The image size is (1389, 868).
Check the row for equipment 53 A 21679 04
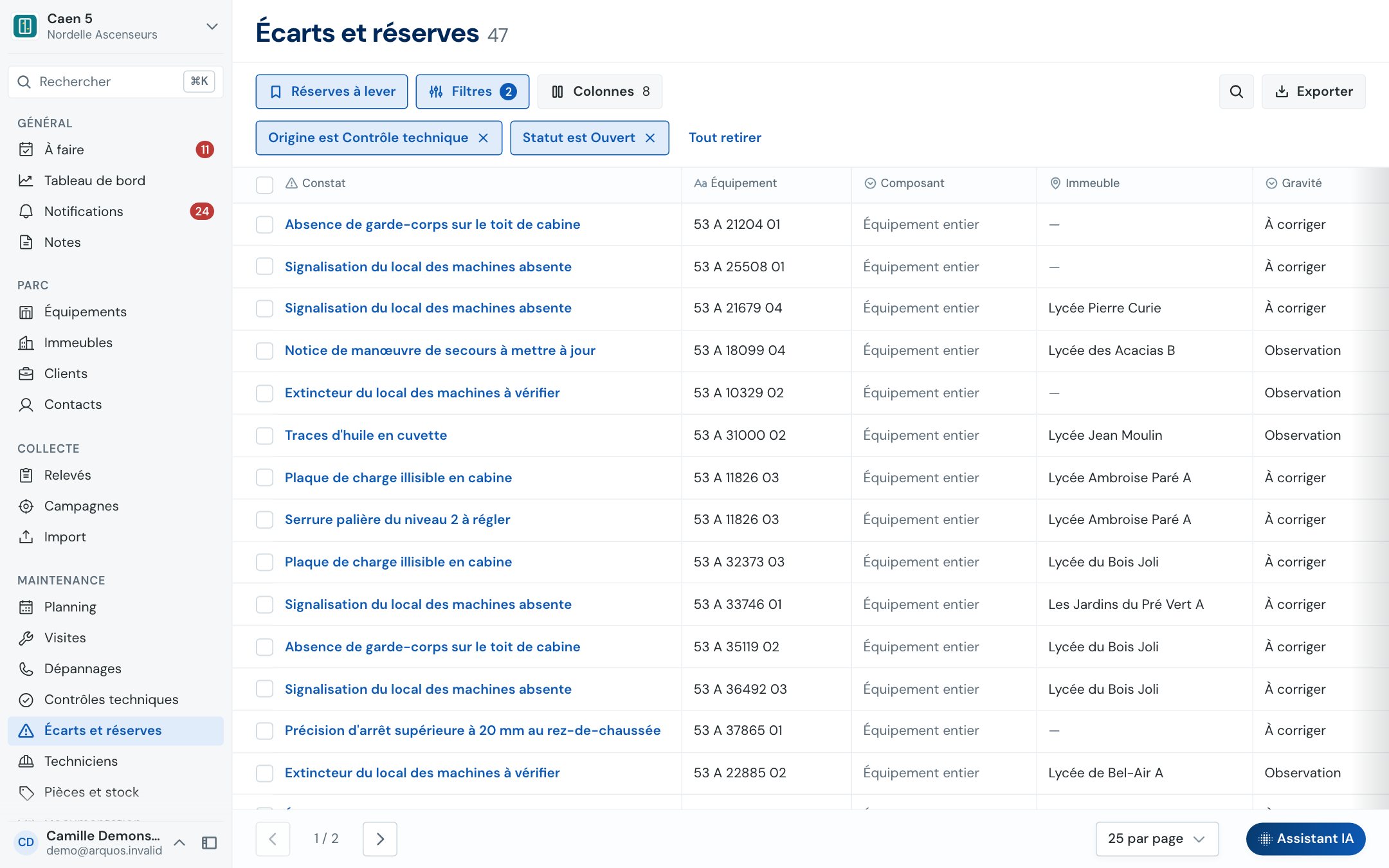[x=264, y=309]
